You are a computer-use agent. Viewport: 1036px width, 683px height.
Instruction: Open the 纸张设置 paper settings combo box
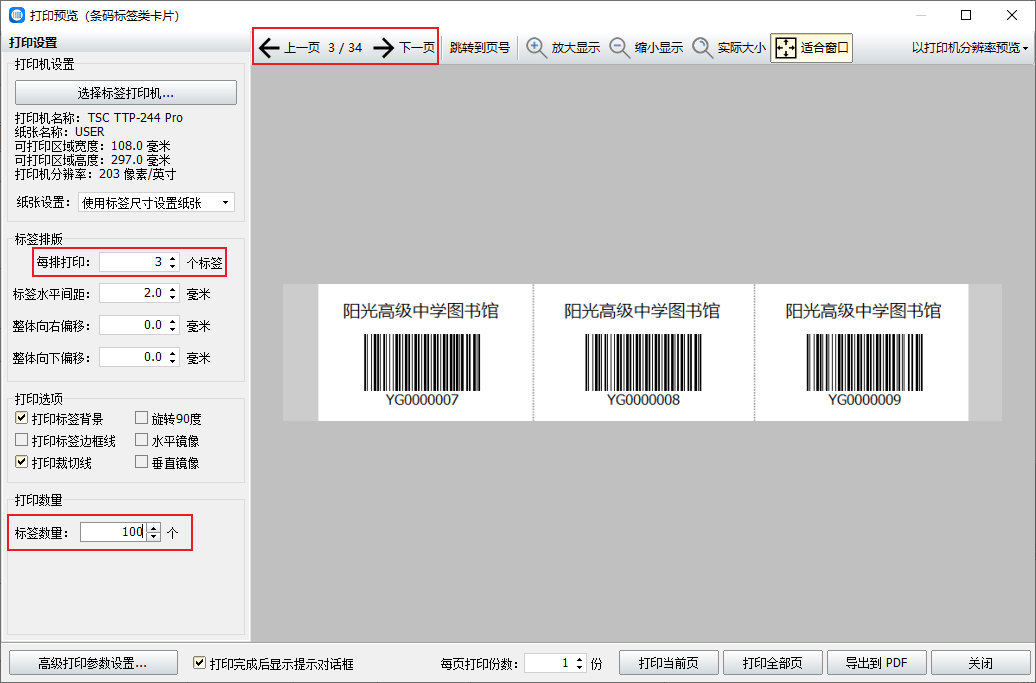coord(156,203)
